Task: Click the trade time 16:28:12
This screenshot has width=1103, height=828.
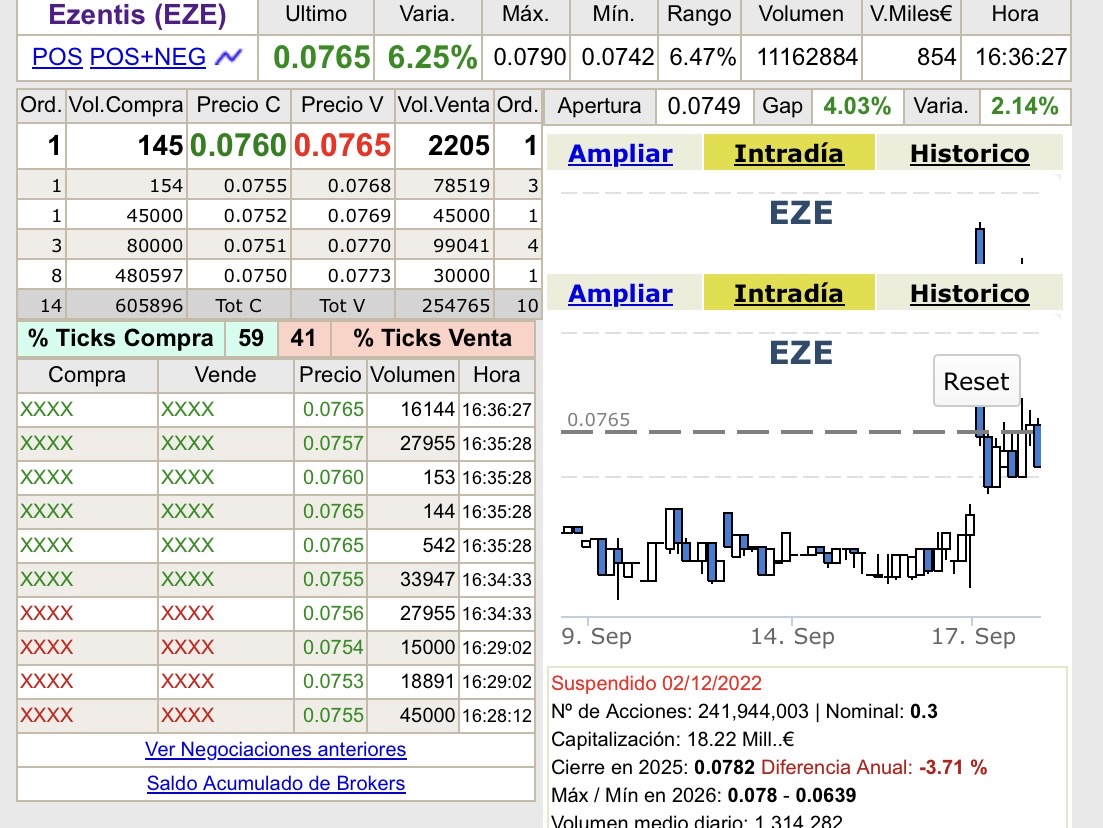Action: pos(497,715)
